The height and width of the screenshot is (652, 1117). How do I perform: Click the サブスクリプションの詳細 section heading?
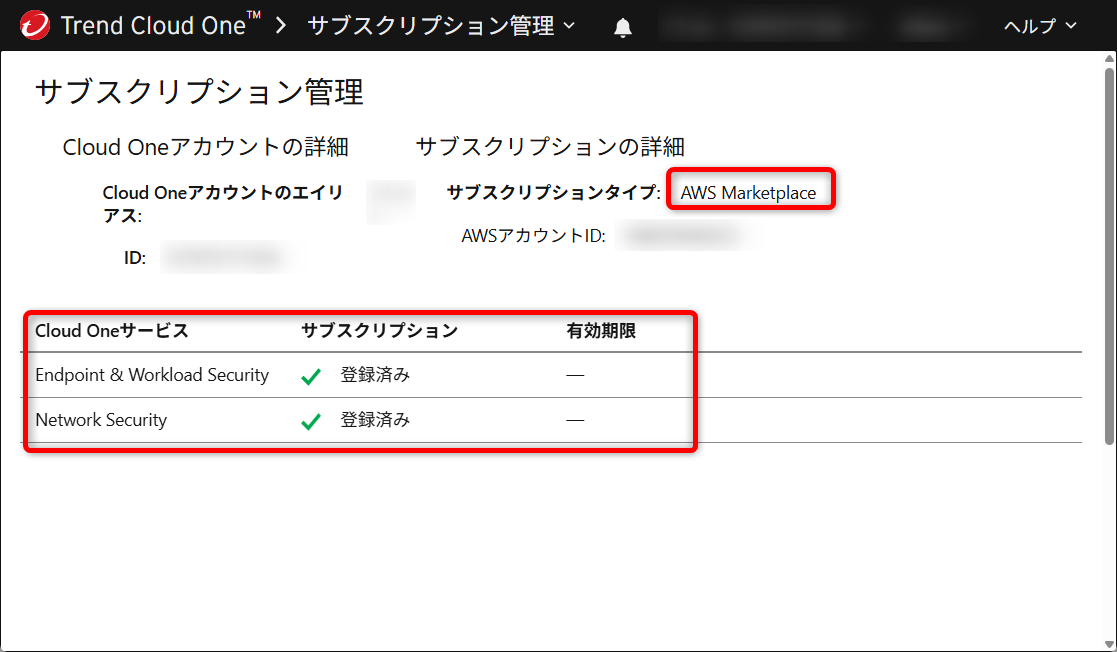tap(550, 147)
